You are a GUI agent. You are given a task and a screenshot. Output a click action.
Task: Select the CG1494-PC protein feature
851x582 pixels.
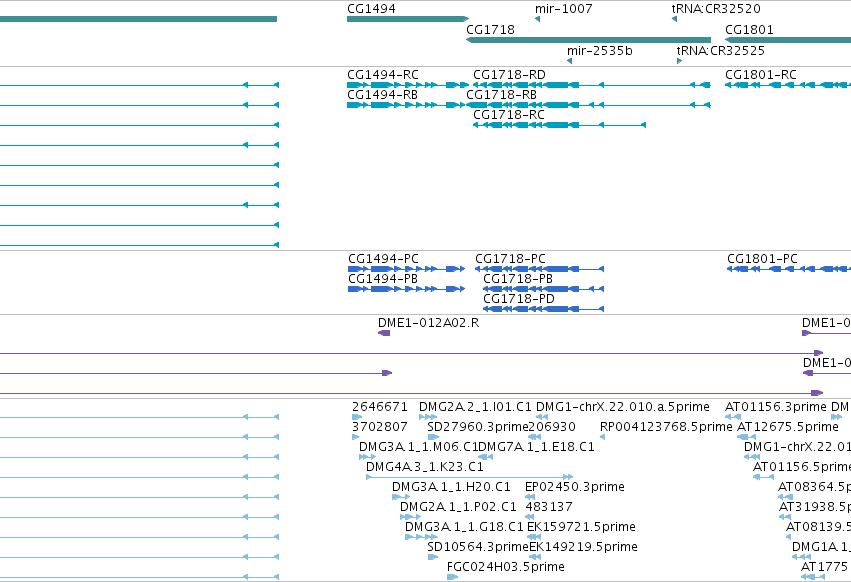[407, 269]
